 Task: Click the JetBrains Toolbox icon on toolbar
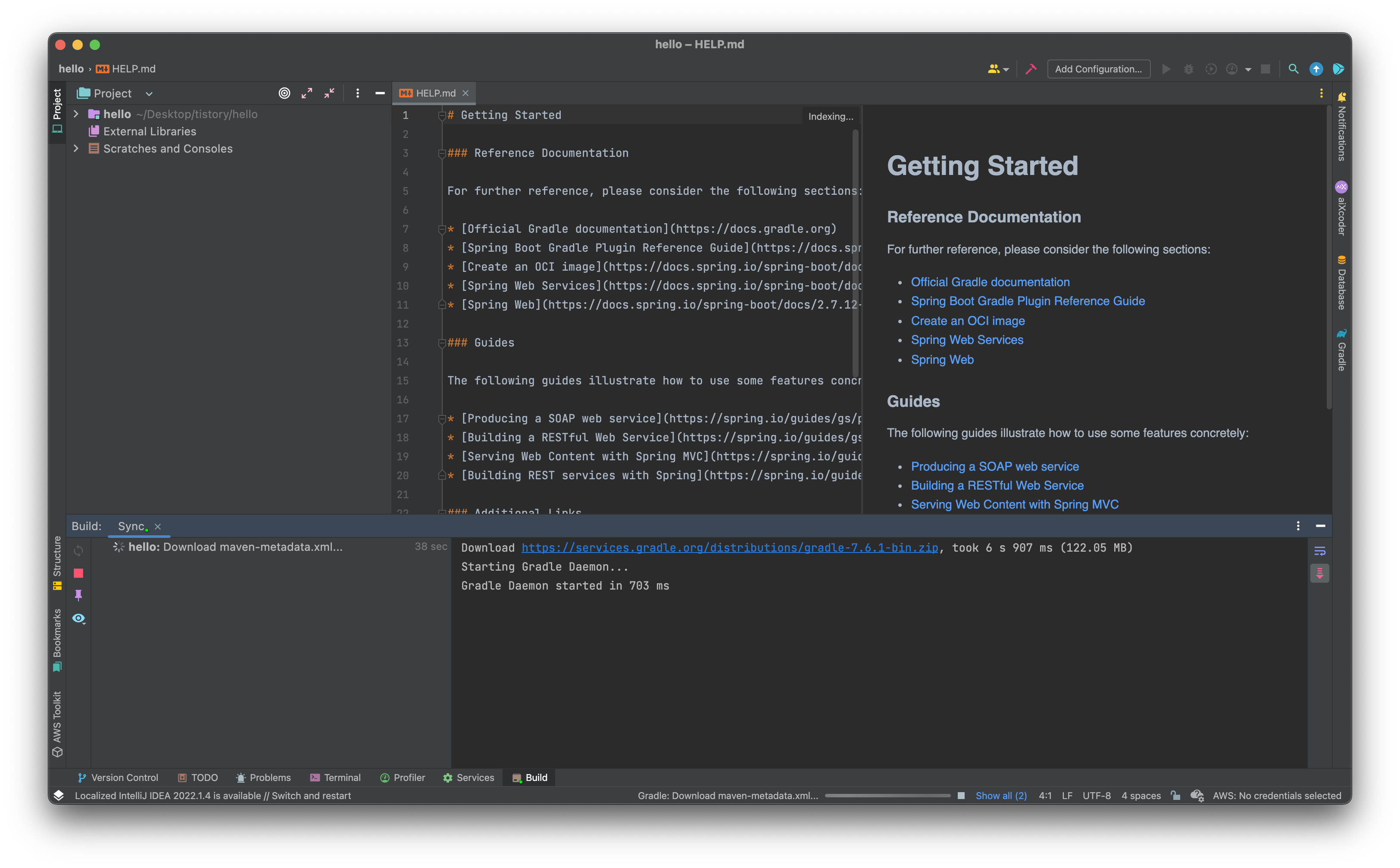coord(1339,69)
